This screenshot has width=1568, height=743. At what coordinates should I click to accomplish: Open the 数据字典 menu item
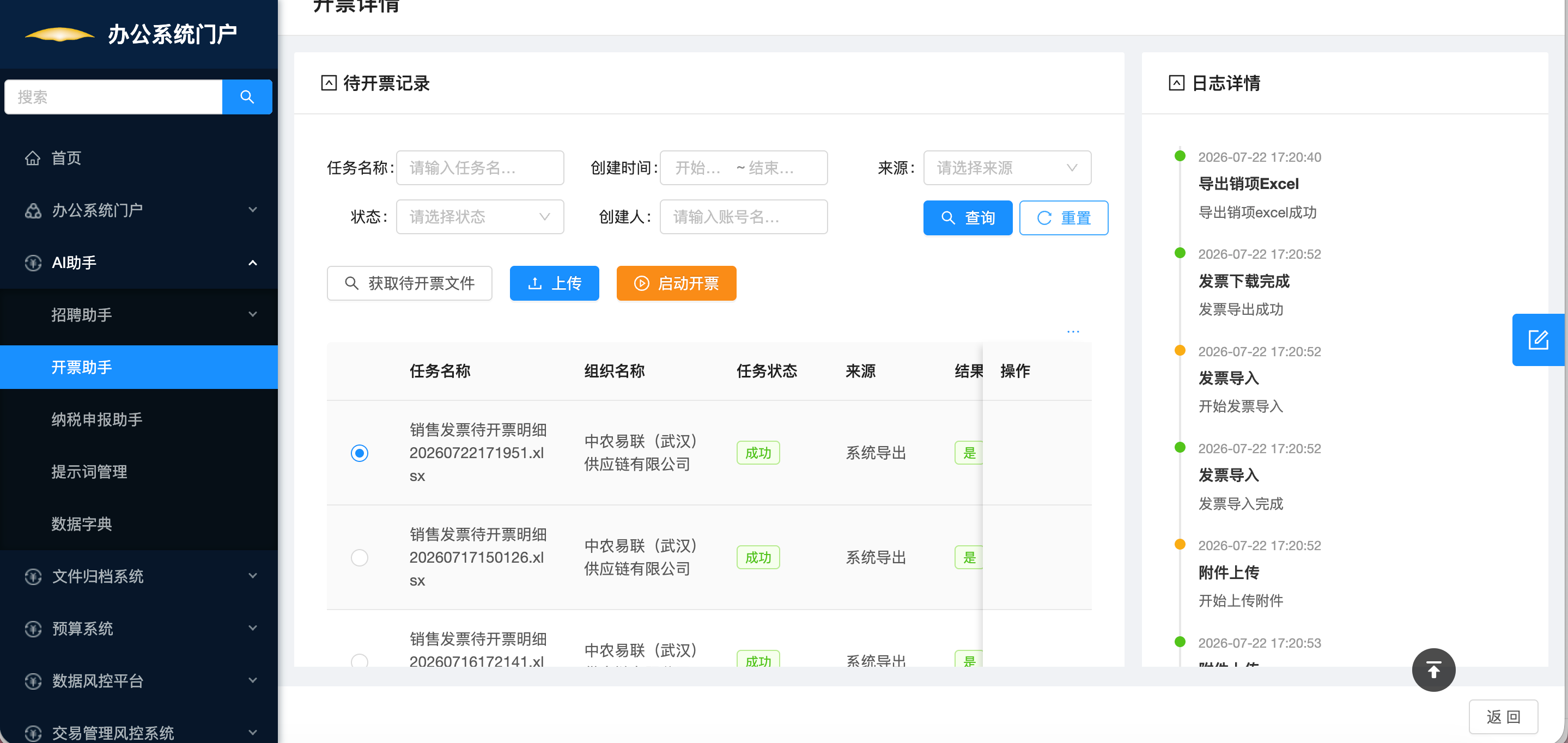139,524
